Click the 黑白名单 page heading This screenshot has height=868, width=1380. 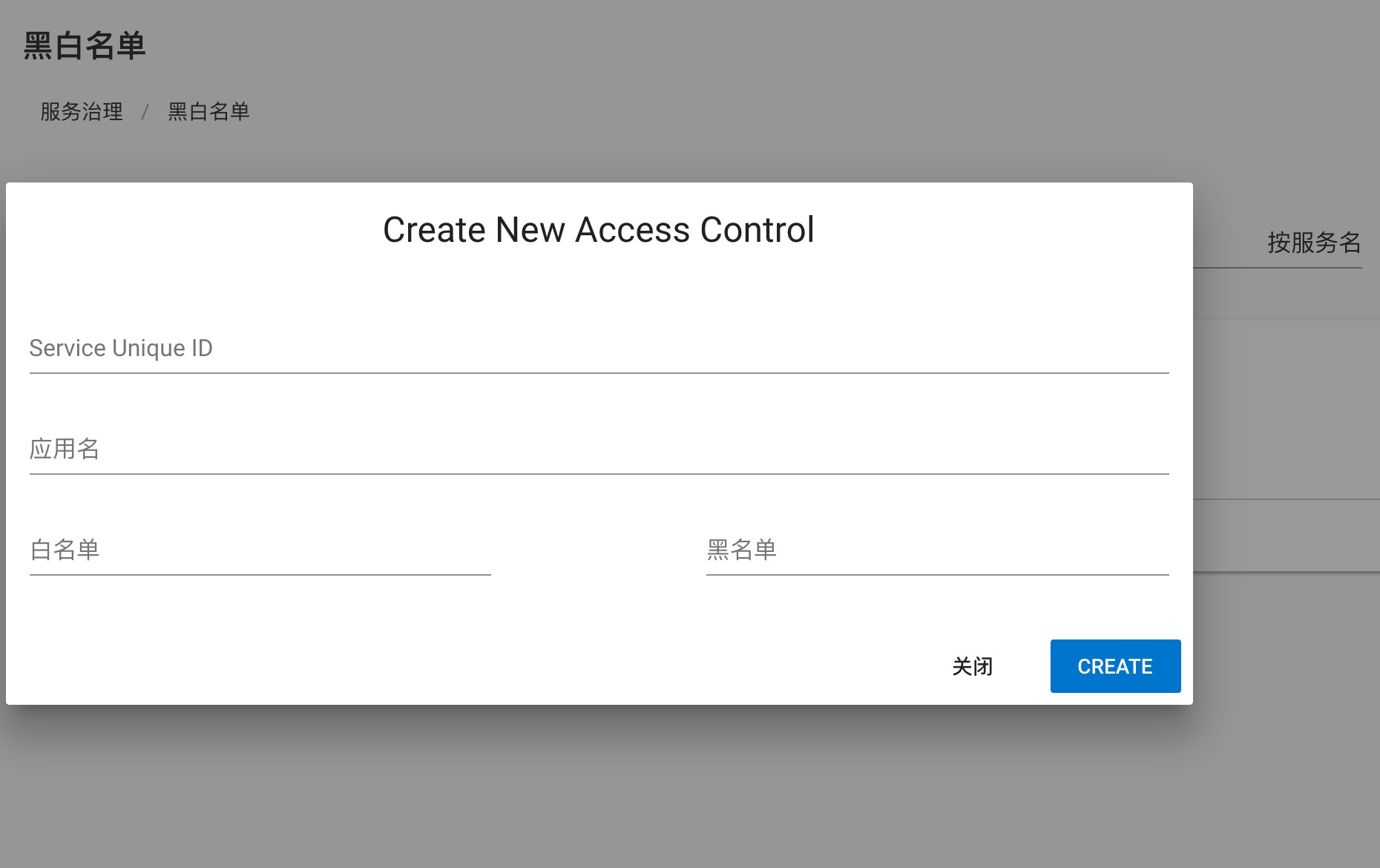[85, 46]
